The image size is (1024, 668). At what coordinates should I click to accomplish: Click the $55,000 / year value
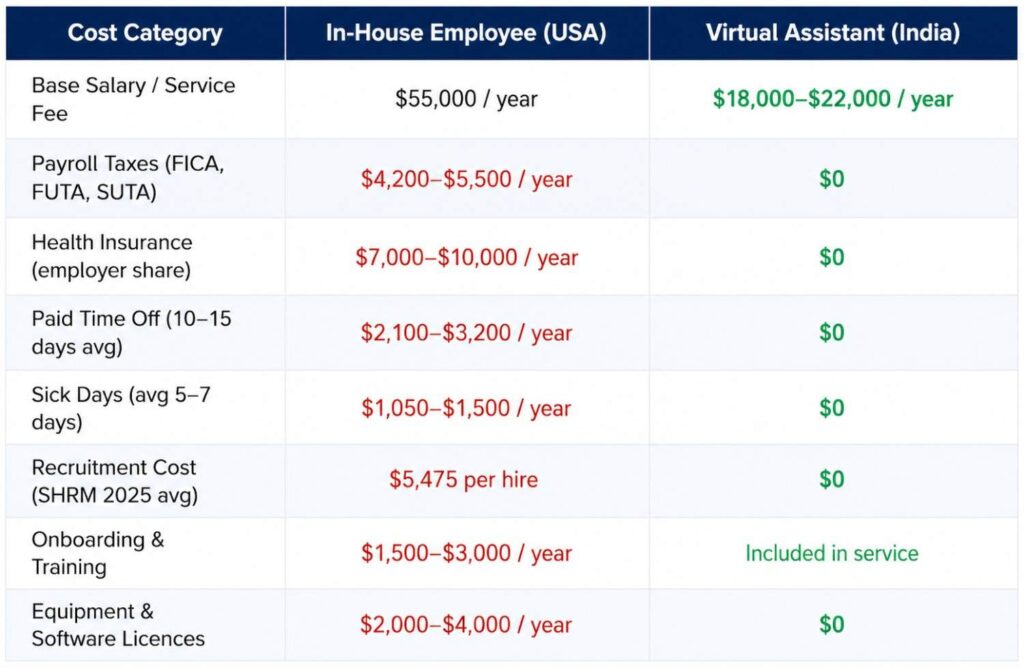click(466, 99)
